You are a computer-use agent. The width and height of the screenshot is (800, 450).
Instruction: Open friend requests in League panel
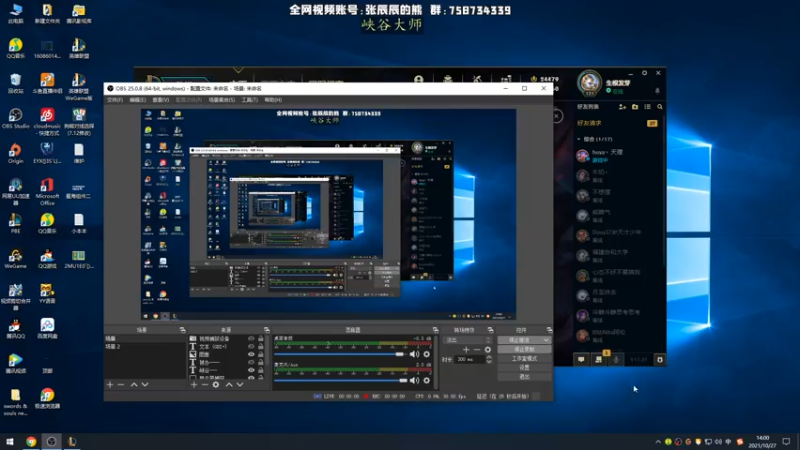pyautogui.click(x=617, y=123)
